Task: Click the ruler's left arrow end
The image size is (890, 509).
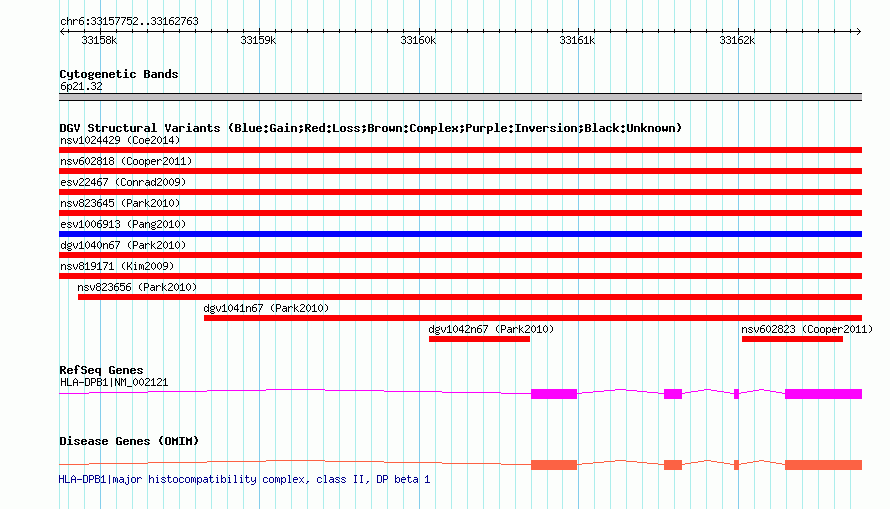Action: 62,31
